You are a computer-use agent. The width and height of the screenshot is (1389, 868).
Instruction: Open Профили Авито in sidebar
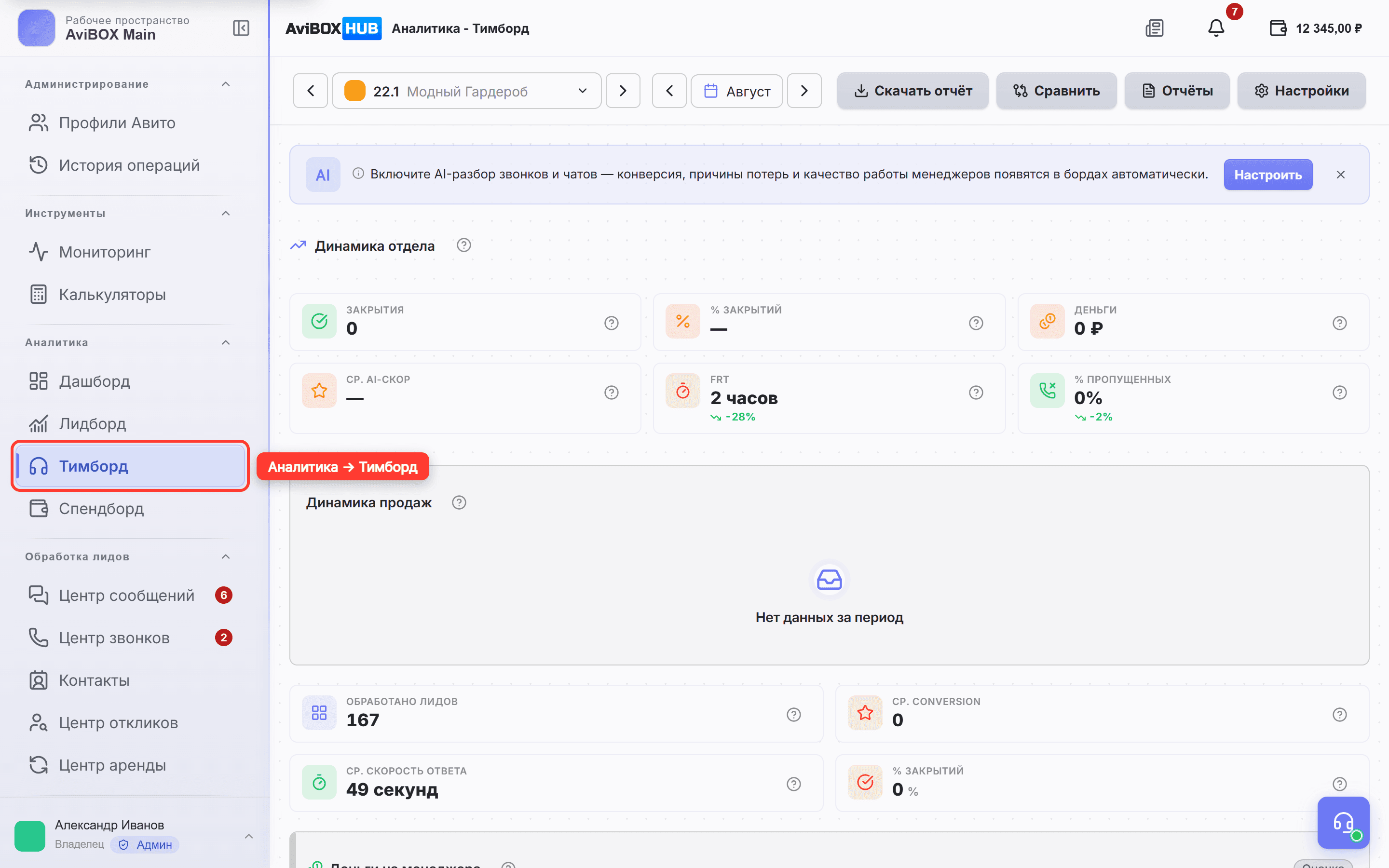pyautogui.click(x=131, y=123)
